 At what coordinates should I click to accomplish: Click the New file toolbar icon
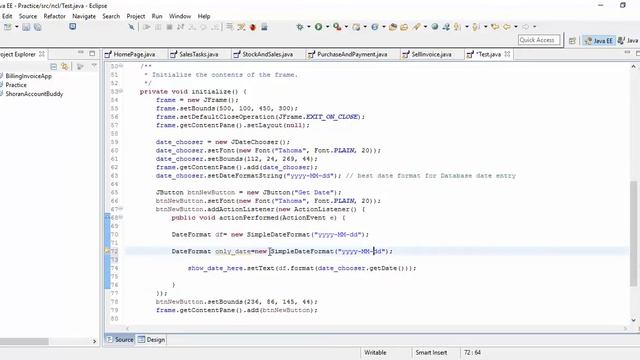point(7,27)
